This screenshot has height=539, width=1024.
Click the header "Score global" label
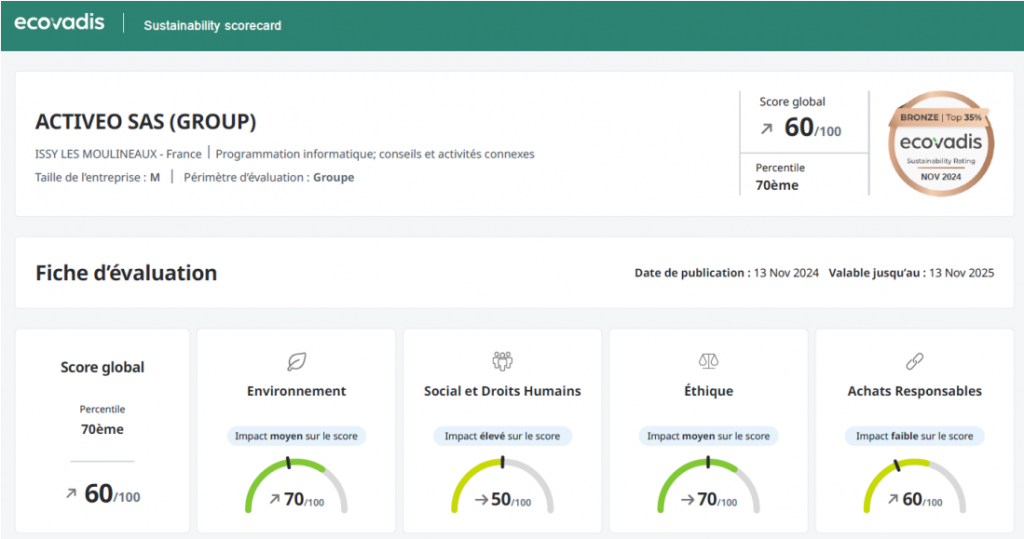coord(792,102)
